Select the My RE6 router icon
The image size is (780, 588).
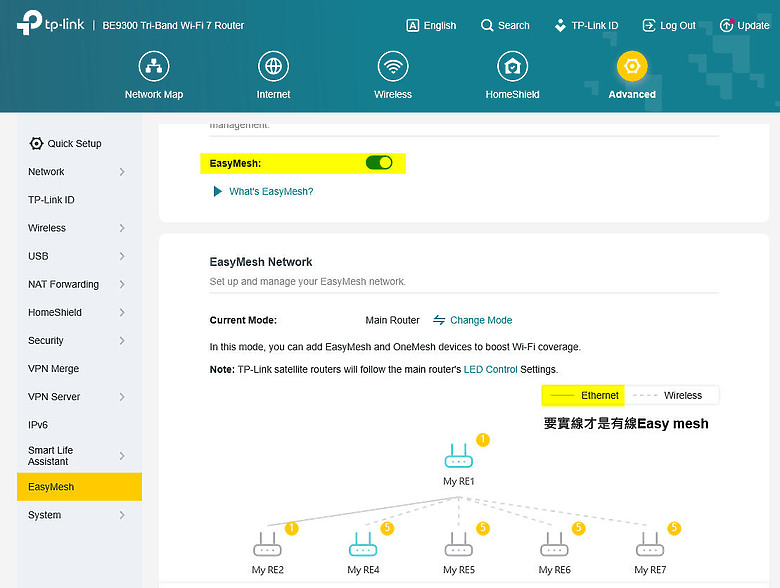(554, 544)
